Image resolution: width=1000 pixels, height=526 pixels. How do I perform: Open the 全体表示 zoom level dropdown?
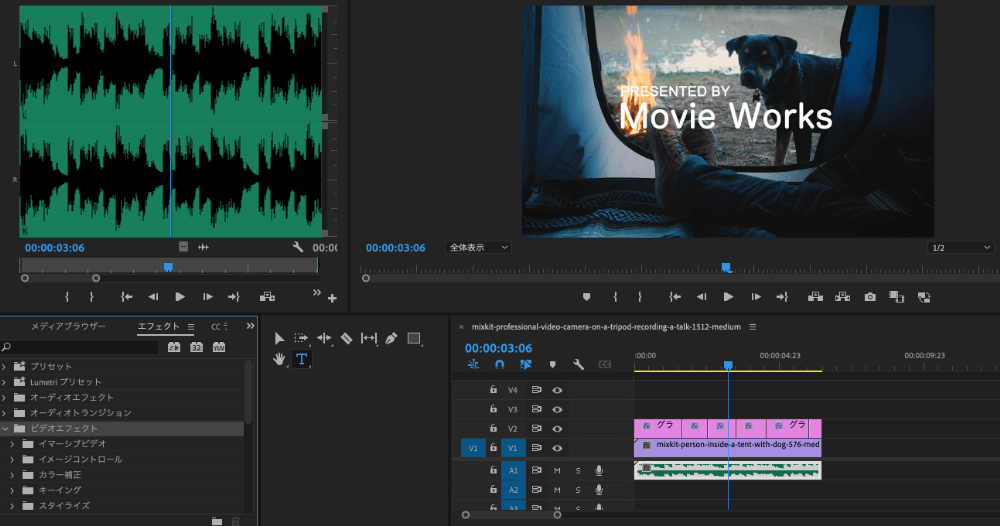[479, 247]
